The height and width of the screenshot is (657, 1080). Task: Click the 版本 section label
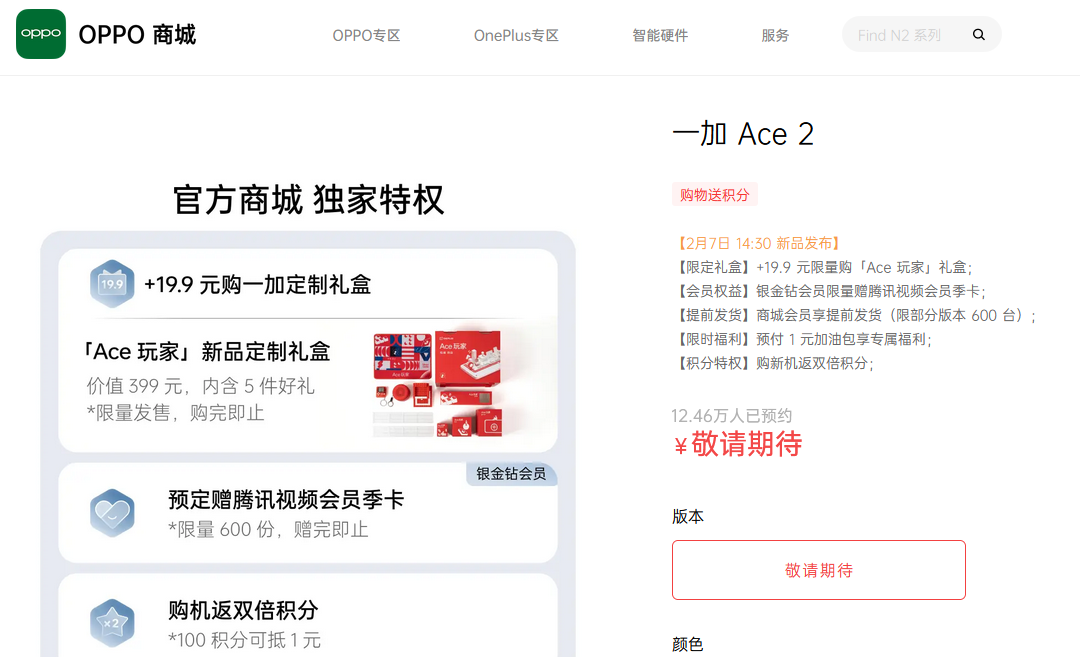point(688,517)
